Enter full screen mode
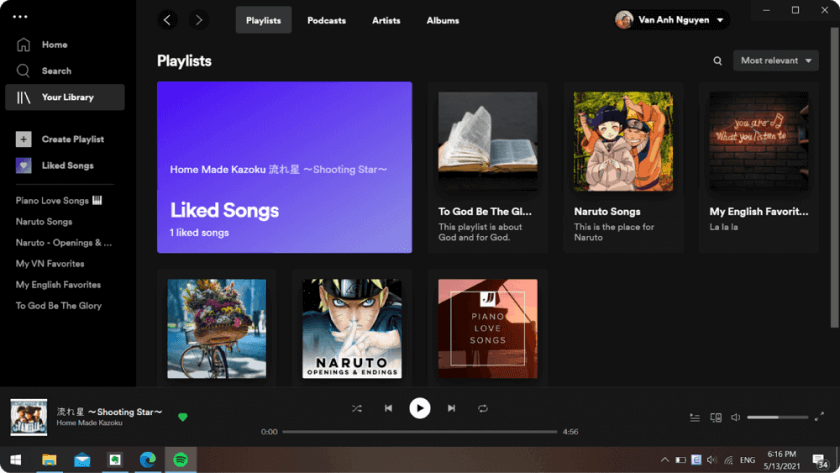 click(x=819, y=417)
